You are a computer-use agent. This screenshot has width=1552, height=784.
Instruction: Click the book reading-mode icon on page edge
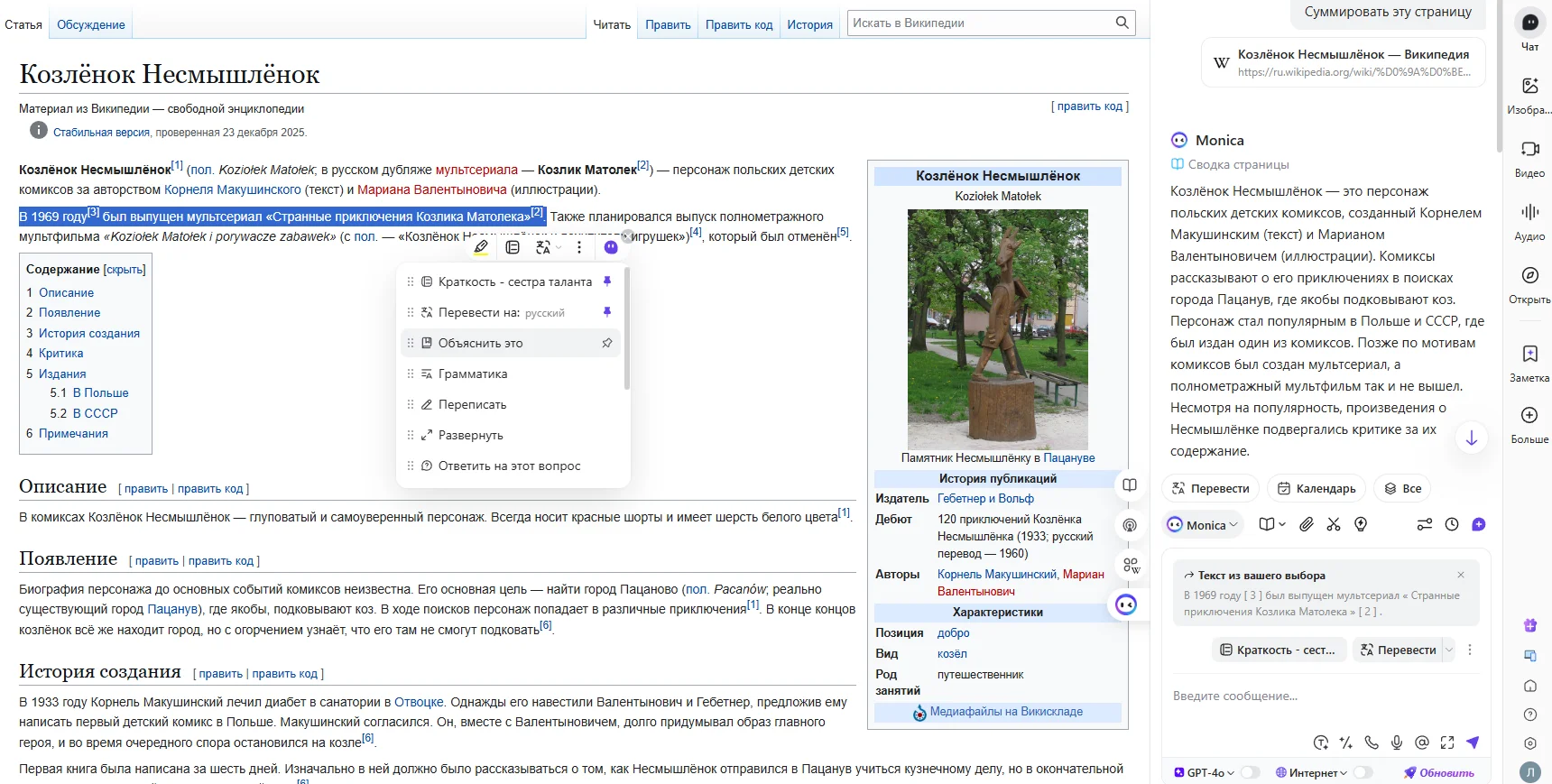[x=1130, y=484]
